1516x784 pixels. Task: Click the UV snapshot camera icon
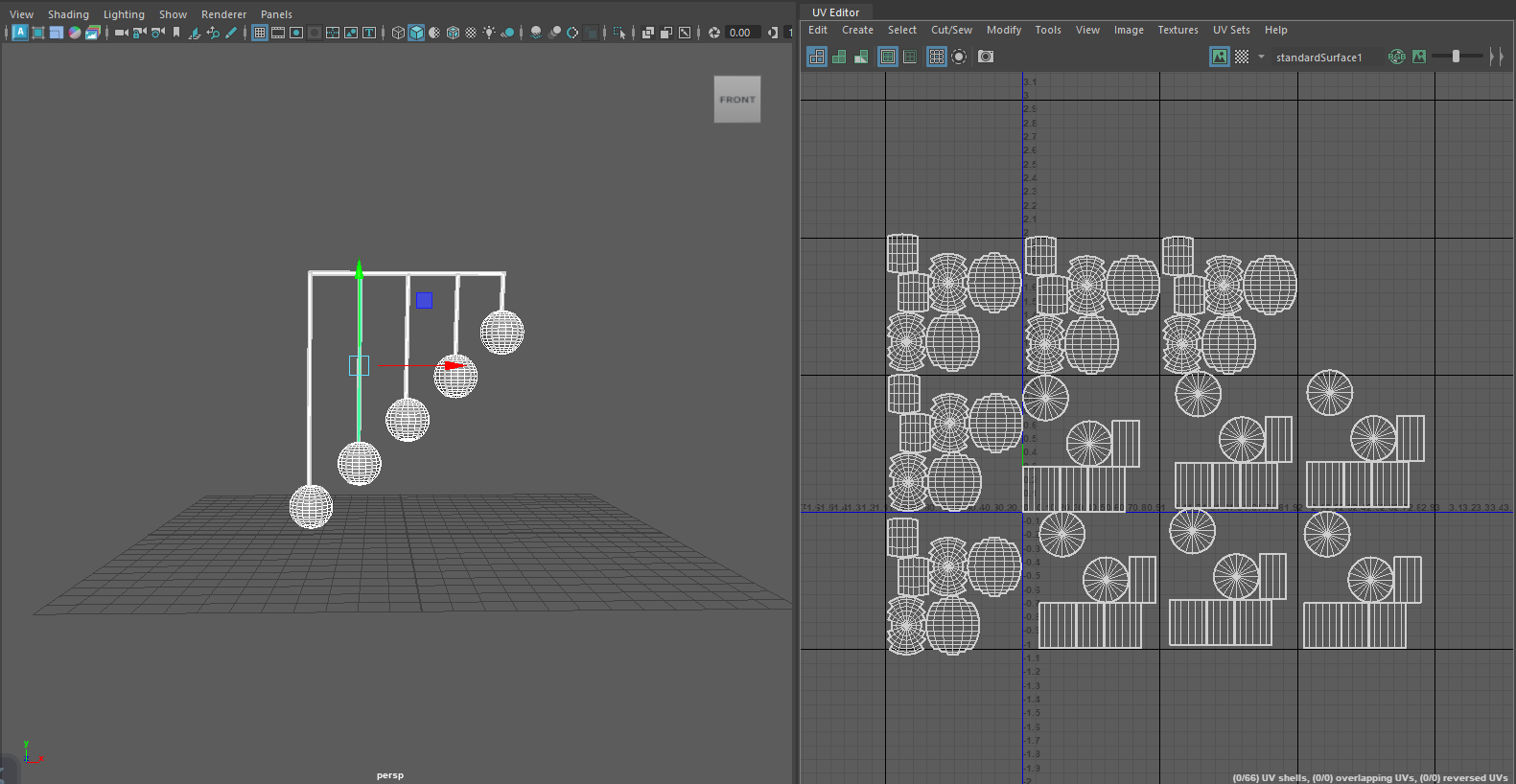(986, 57)
